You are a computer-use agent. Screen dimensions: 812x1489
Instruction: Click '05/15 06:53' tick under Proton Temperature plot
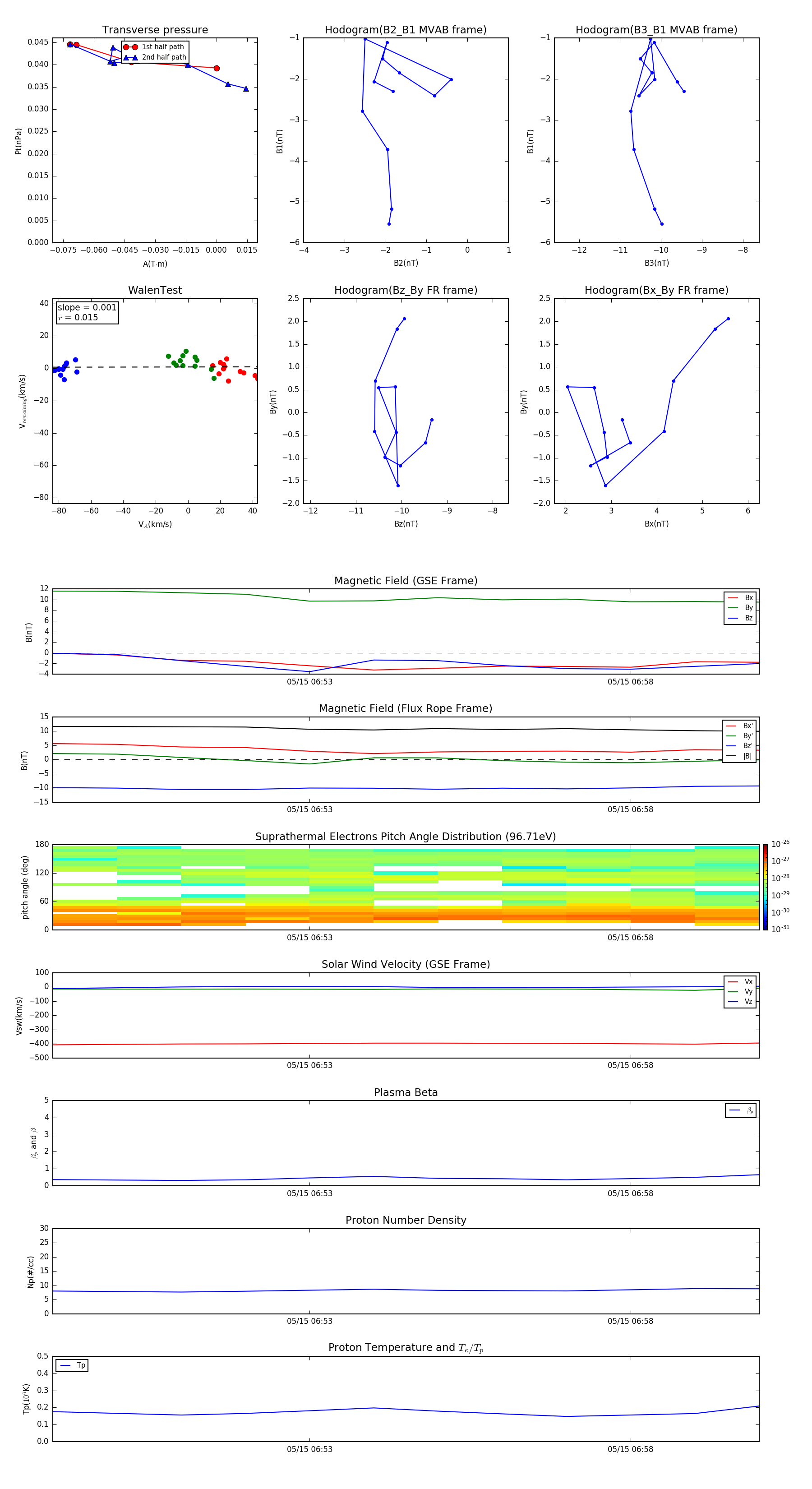[x=309, y=1449]
